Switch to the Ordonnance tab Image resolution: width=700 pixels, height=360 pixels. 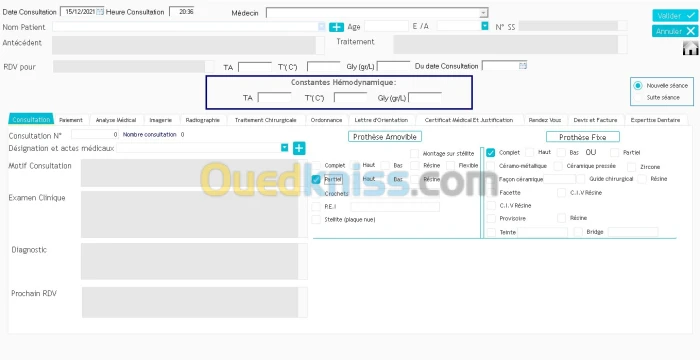tap(326, 120)
